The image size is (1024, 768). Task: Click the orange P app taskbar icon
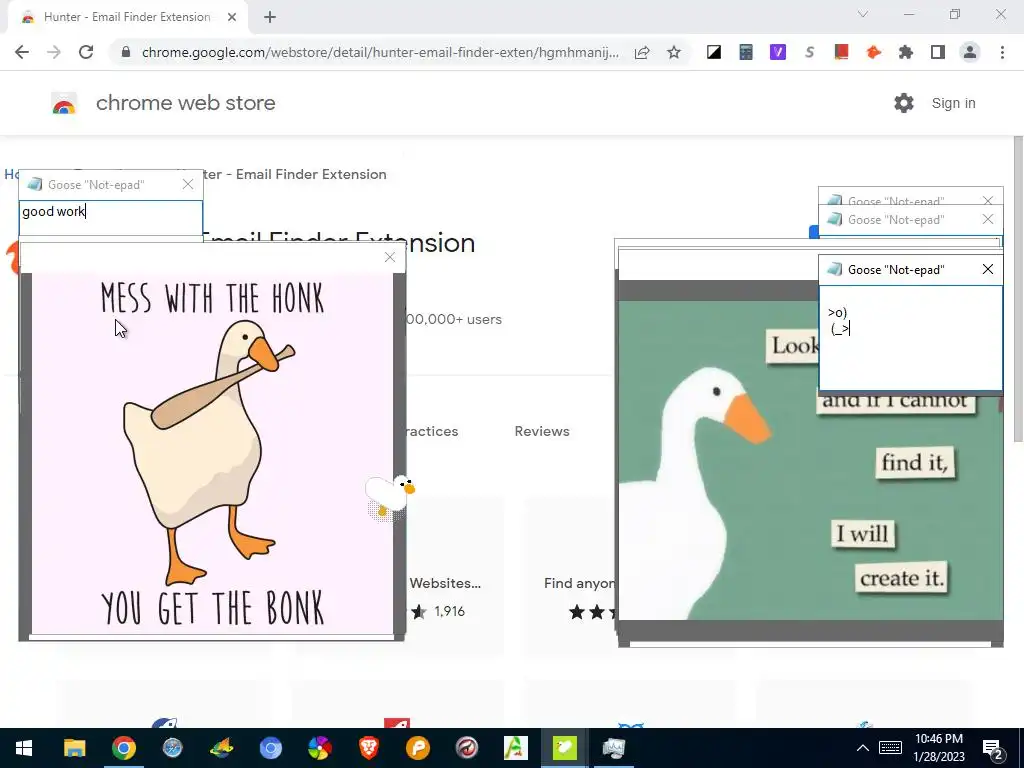(x=417, y=748)
